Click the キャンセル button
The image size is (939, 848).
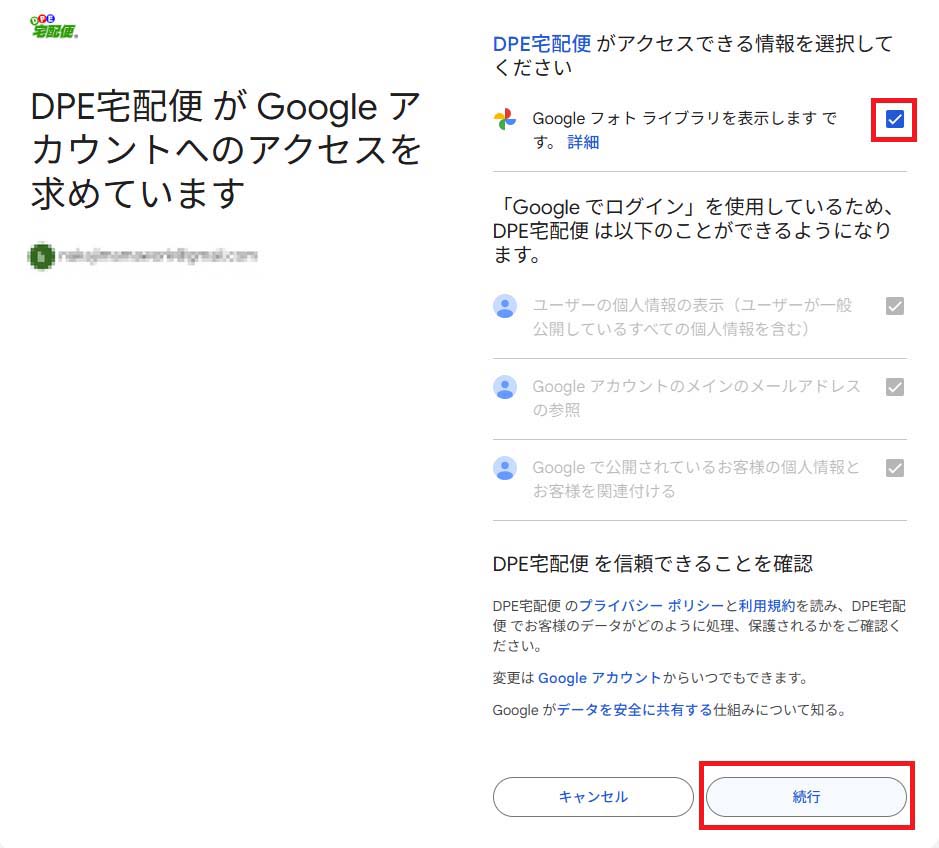pyautogui.click(x=593, y=796)
